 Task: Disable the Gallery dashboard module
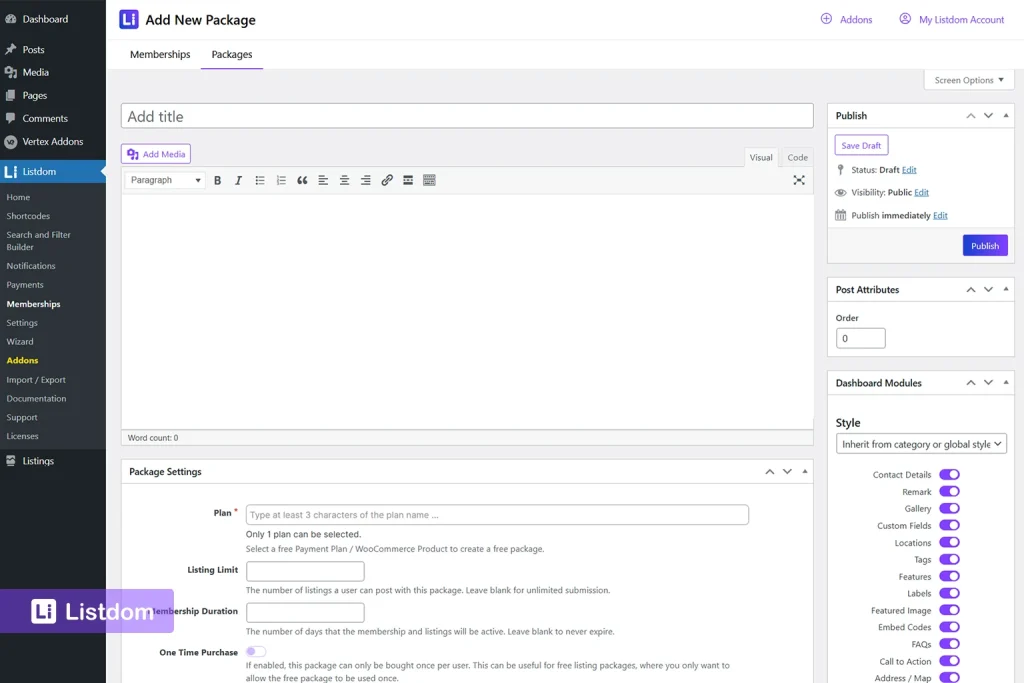pyautogui.click(x=949, y=508)
